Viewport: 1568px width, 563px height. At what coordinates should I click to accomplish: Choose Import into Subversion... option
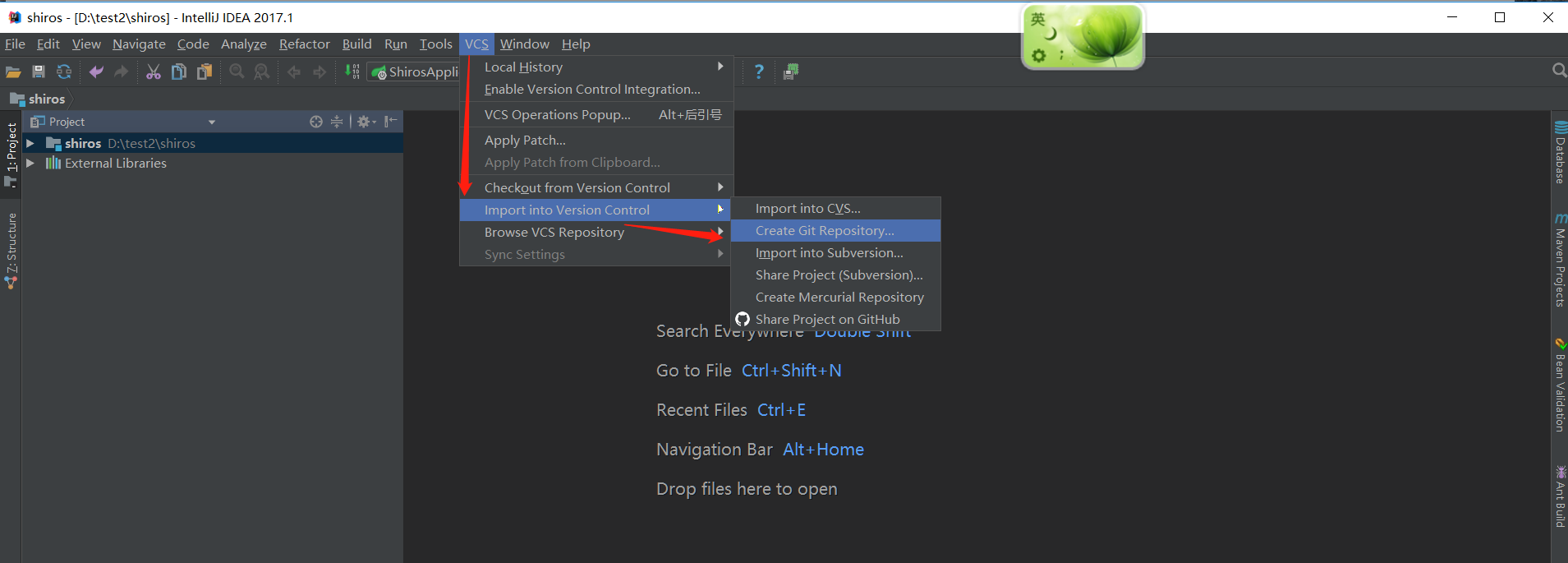pyautogui.click(x=835, y=253)
